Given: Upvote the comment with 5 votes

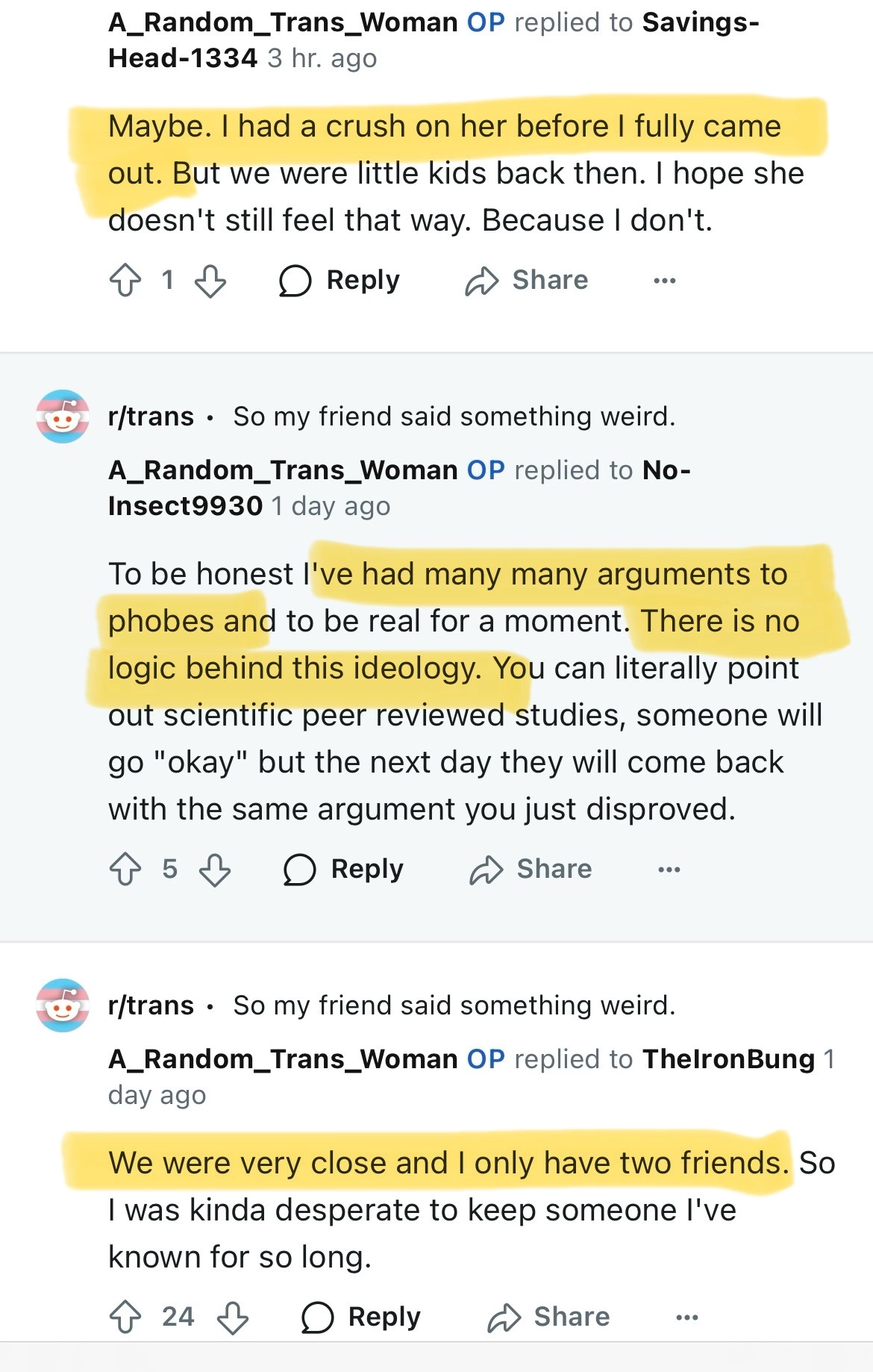Looking at the screenshot, I should click(125, 870).
